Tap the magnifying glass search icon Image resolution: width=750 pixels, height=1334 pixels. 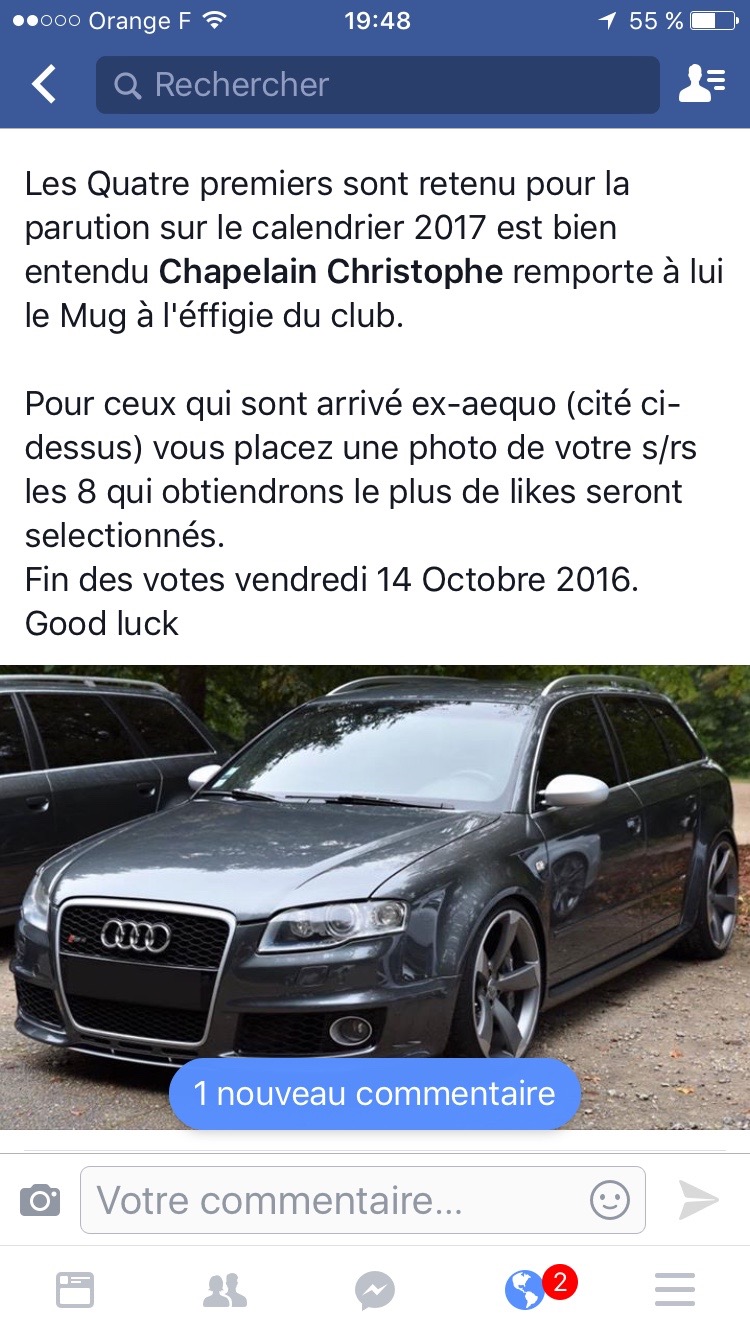pos(128,86)
